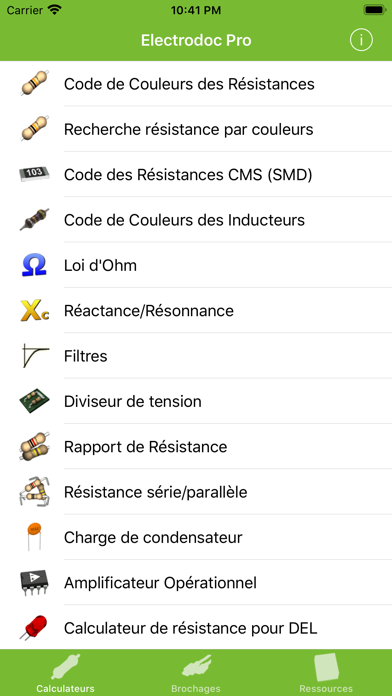
Task: Click the resistor icon beside Code de Couleurs des Résistances
Action: (35, 83)
